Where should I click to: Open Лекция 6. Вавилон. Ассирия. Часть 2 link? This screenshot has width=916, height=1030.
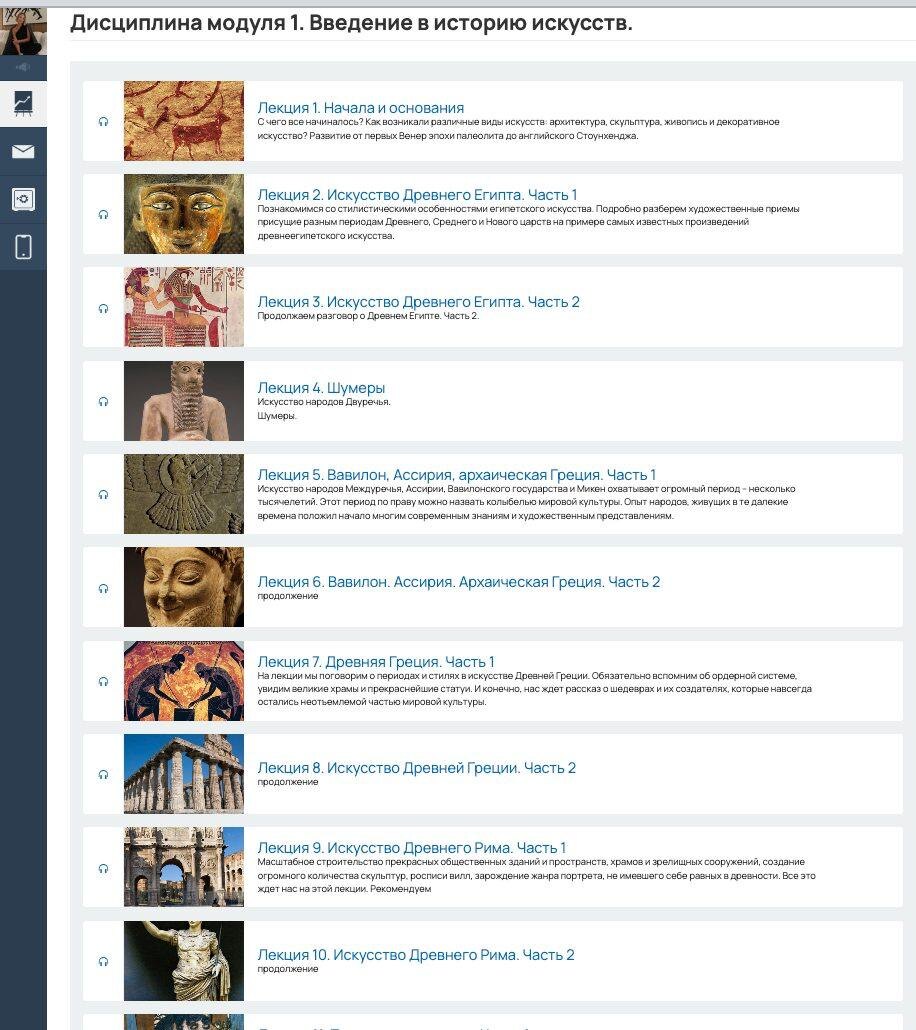tap(459, 581)
